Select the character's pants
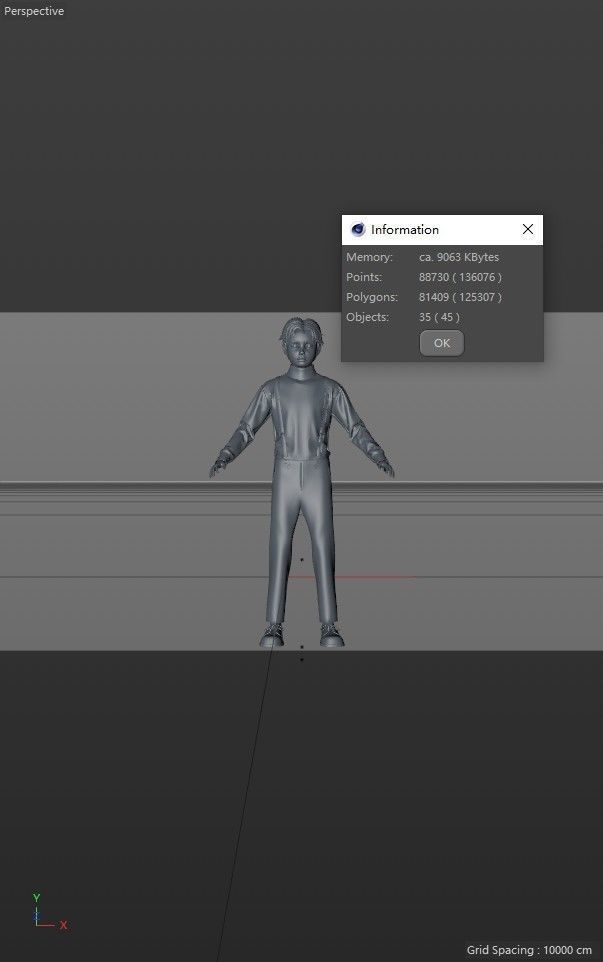 [301, 530]
